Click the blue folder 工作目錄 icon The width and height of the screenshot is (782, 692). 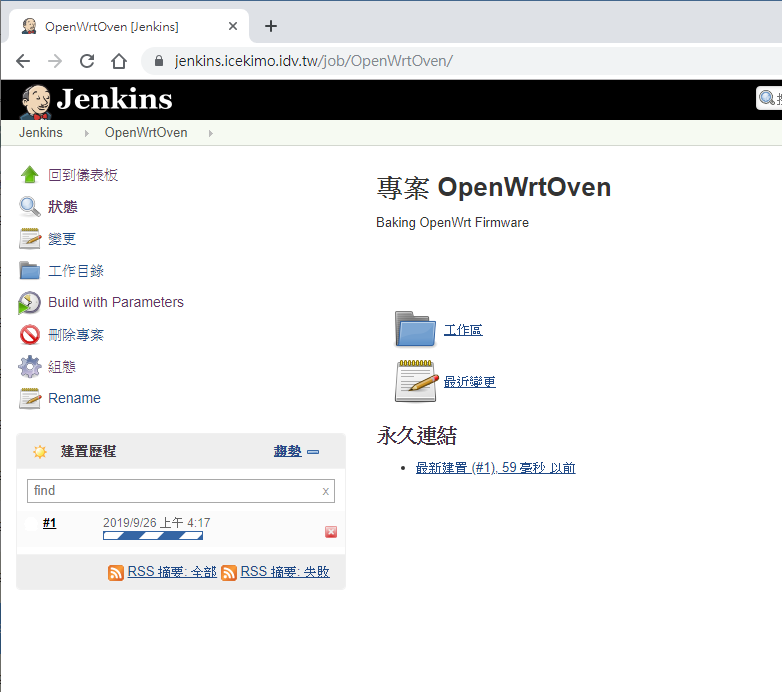29,271
